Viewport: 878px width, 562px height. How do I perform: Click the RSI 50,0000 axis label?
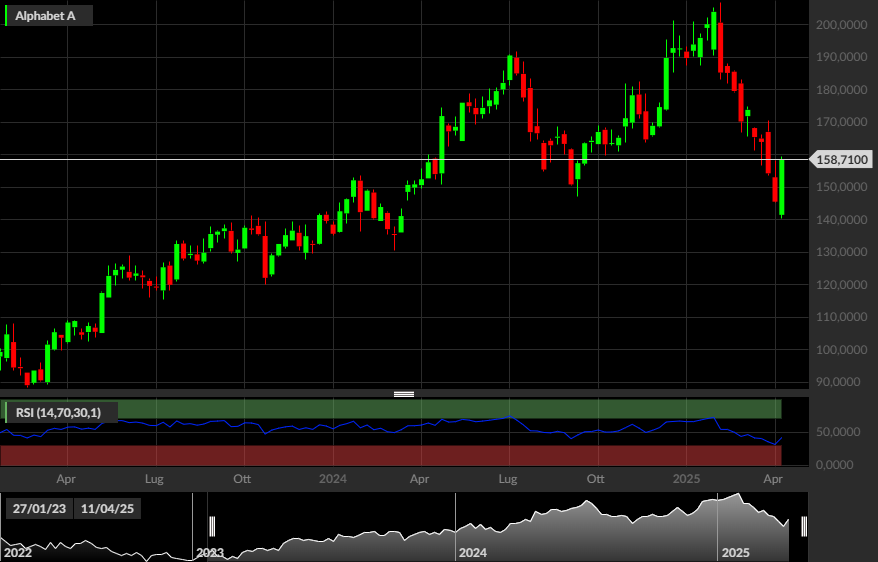838,432
